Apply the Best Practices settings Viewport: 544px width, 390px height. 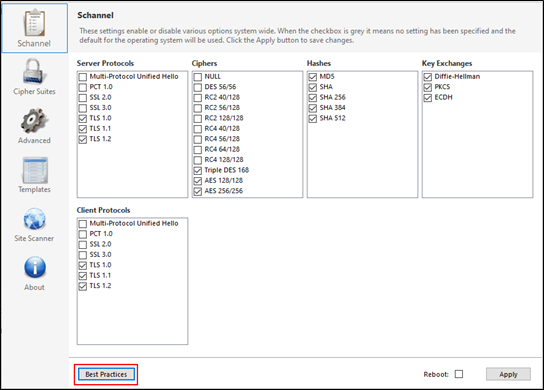point(106,374)
